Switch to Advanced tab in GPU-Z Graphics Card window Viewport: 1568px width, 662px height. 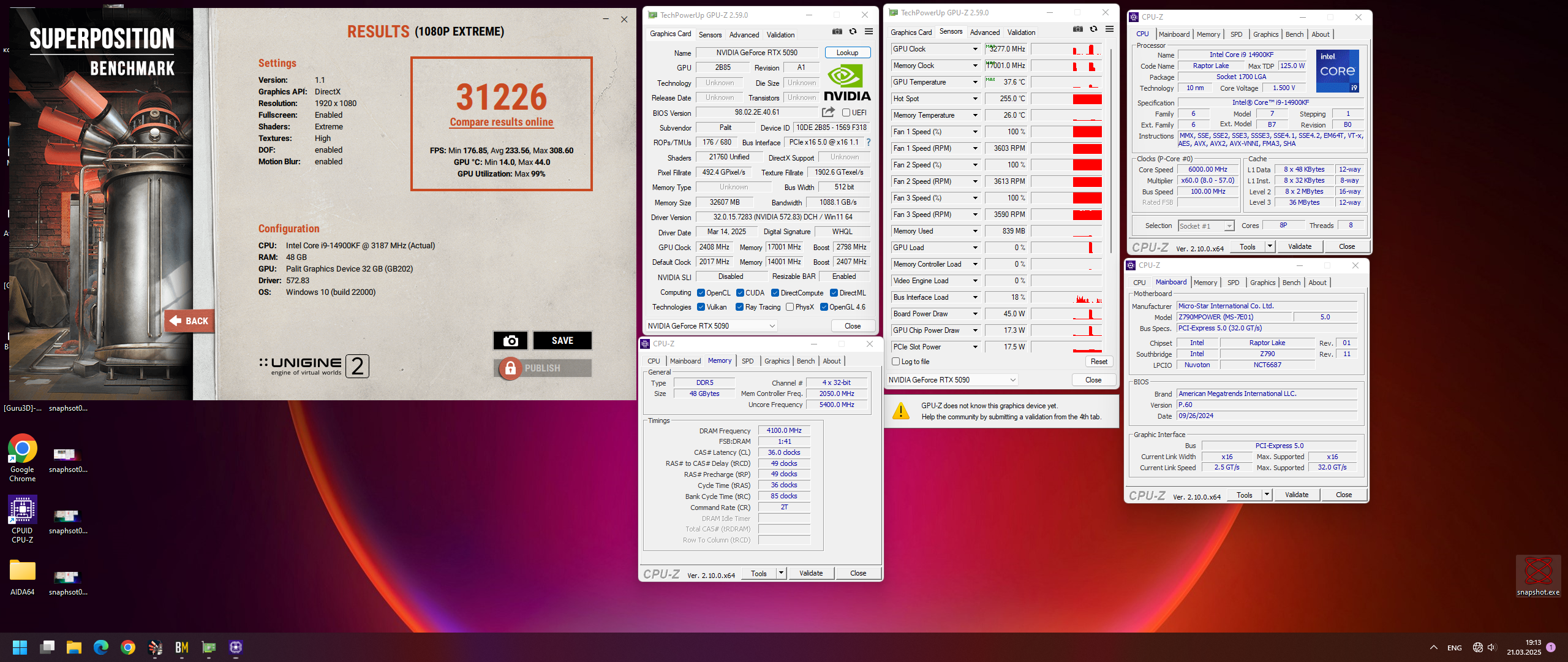pos(744,35)
